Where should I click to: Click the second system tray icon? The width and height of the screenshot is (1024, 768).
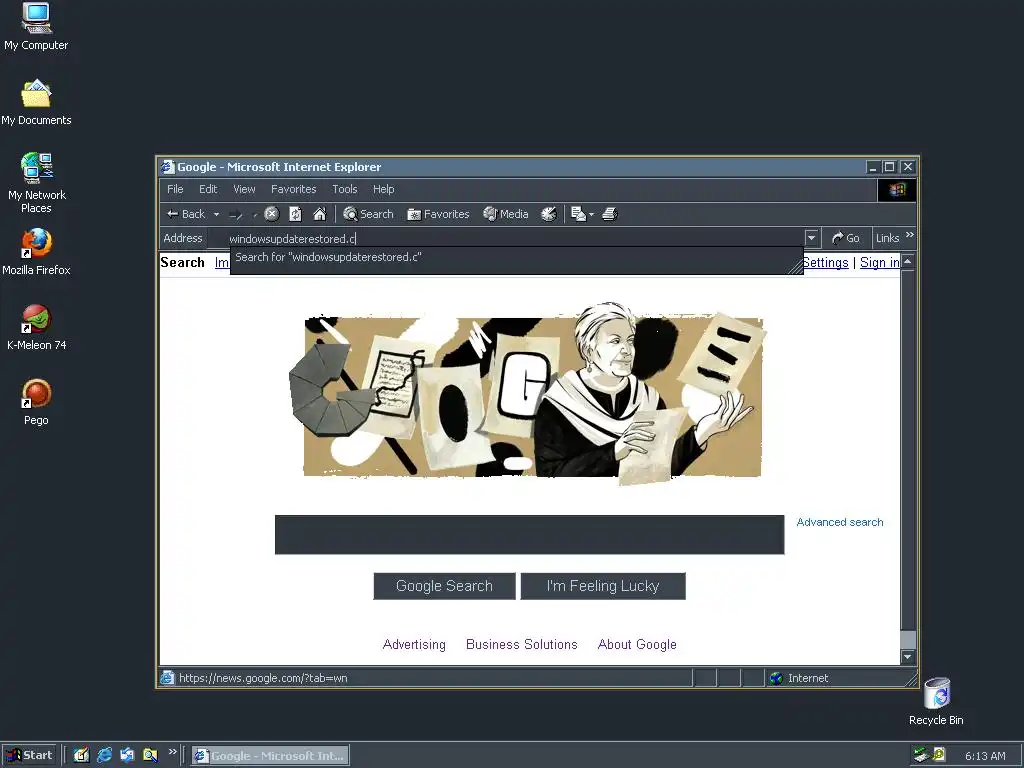939,755
